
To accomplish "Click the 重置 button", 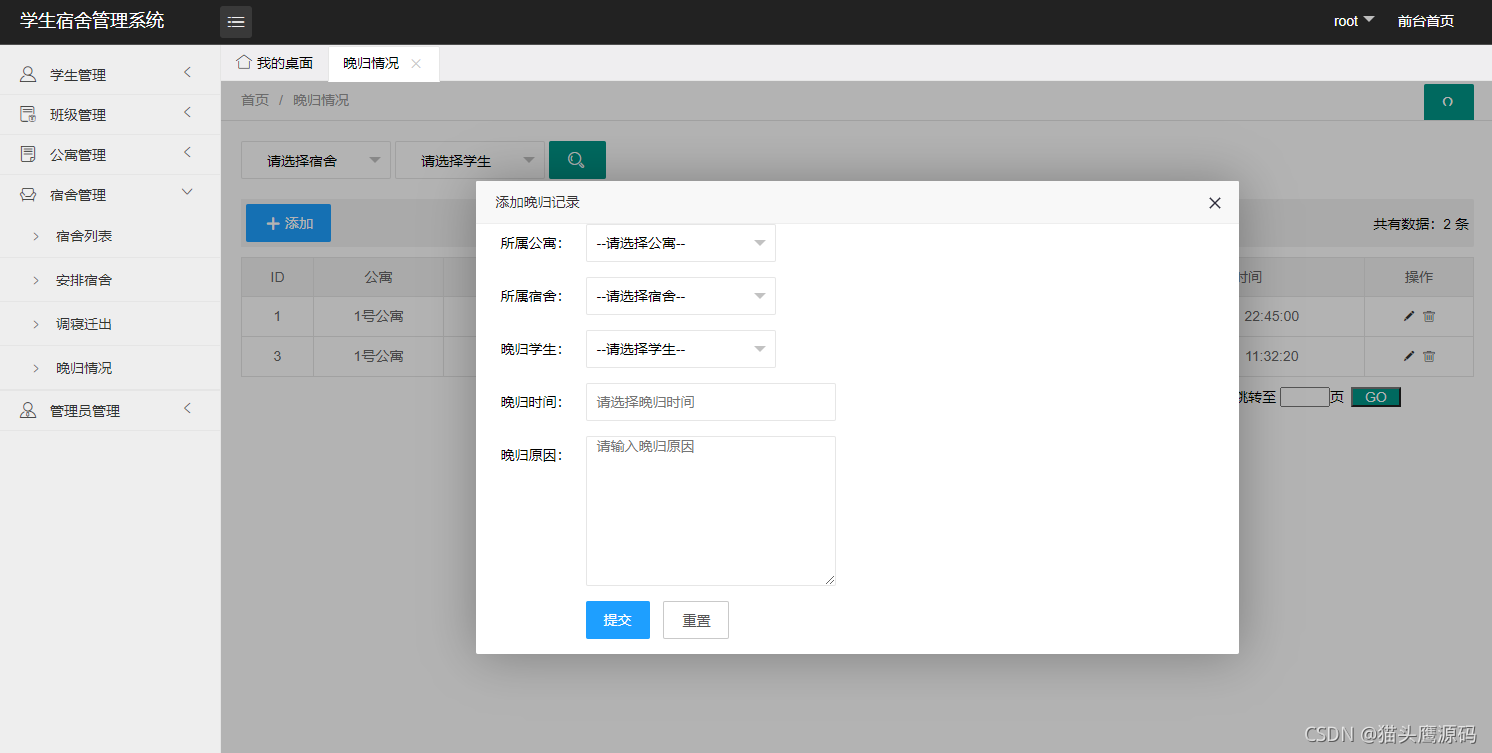I will (696, 620).
